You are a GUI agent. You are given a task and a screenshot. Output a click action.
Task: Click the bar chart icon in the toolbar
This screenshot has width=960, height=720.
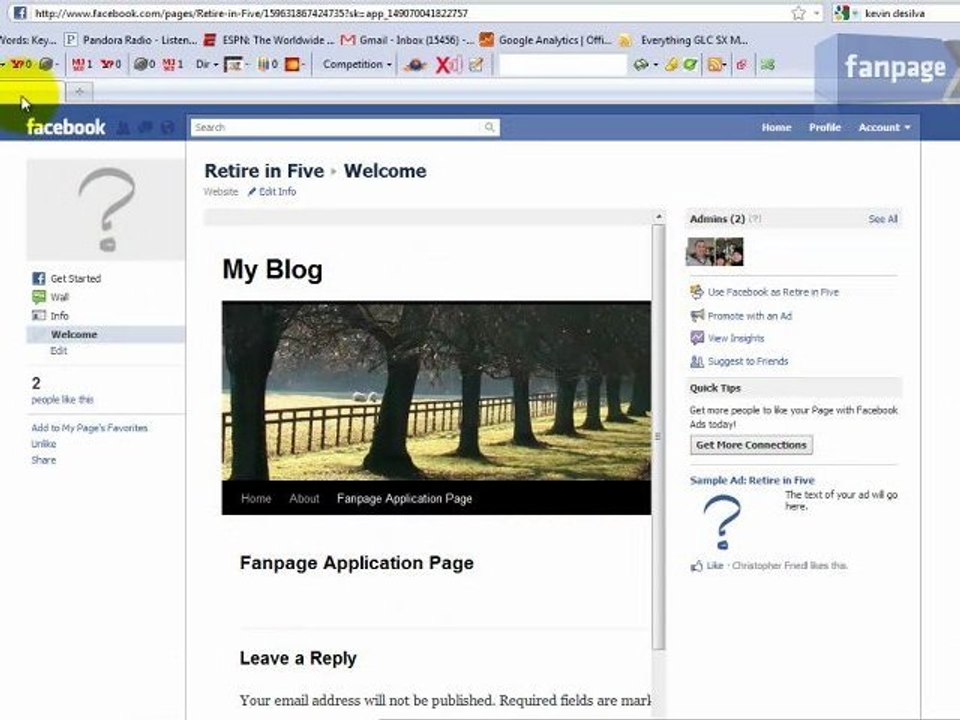tap(263, 64)
